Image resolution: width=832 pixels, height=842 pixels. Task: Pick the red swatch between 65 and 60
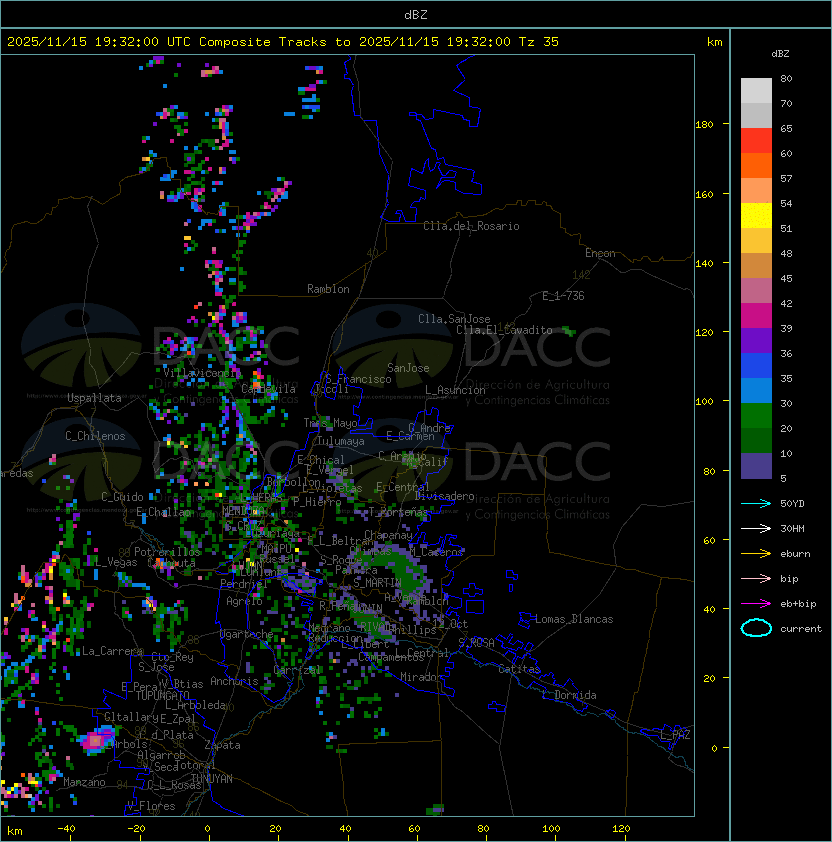(x=756, y=141)
